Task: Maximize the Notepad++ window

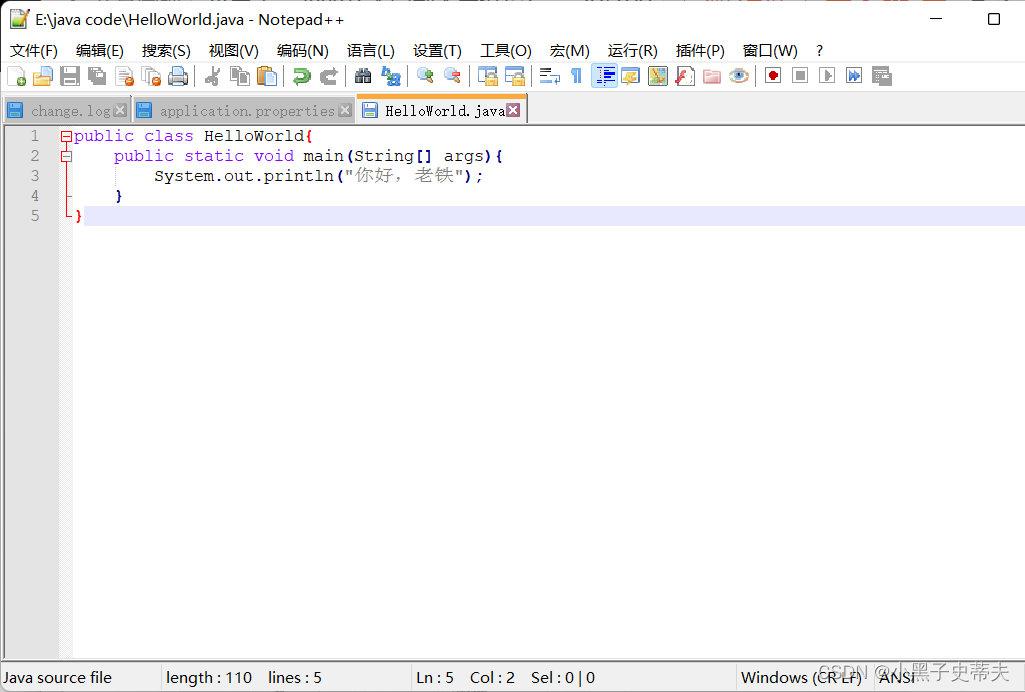Action: click(994, 19)
